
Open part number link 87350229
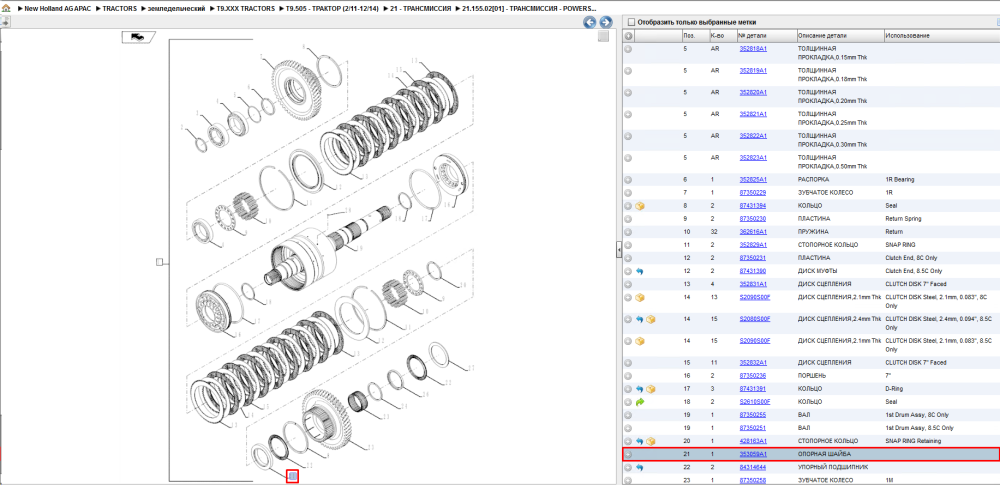point(753,193)
